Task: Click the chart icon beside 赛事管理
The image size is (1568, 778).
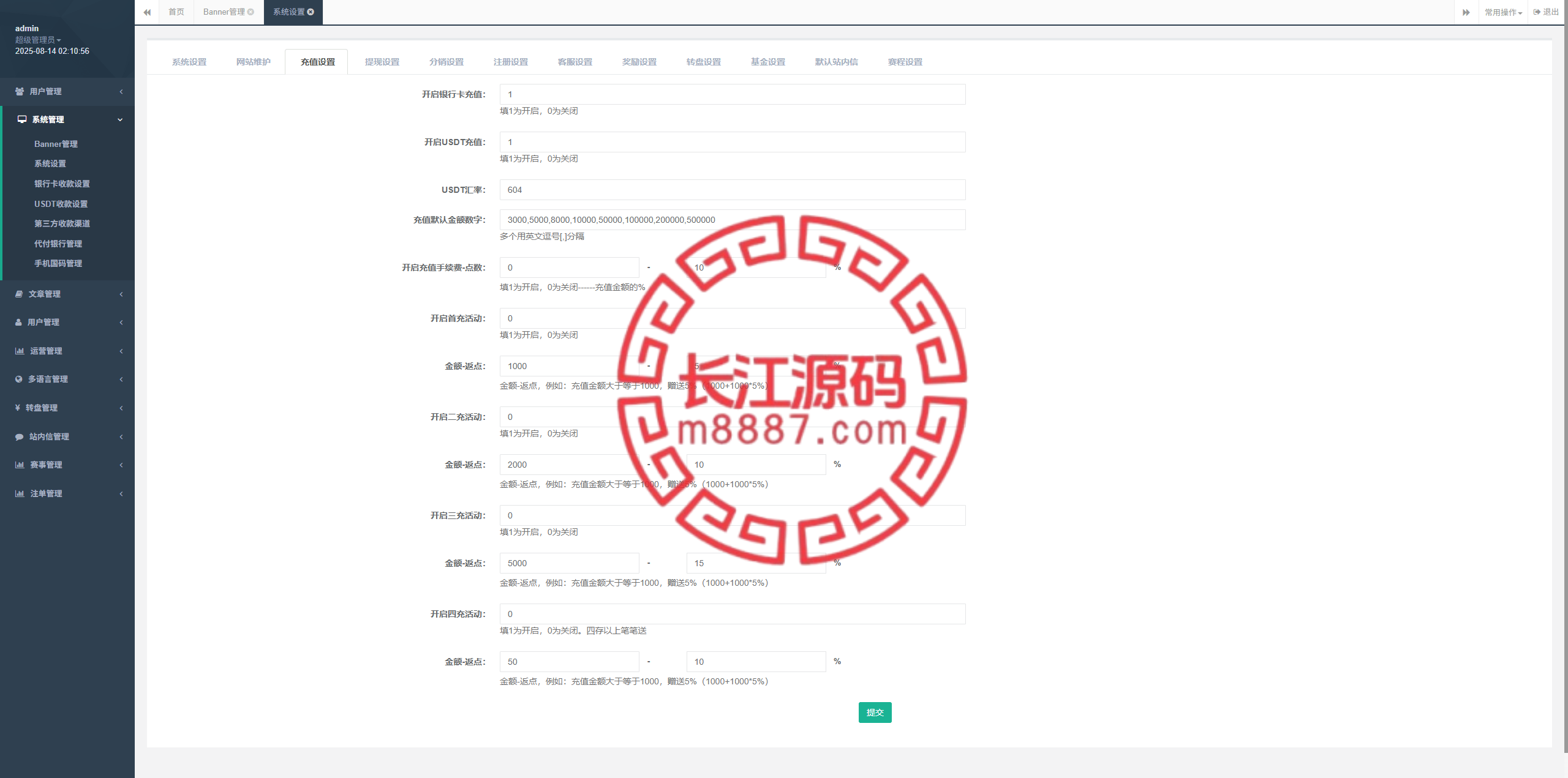Action: tap(20, 465)
